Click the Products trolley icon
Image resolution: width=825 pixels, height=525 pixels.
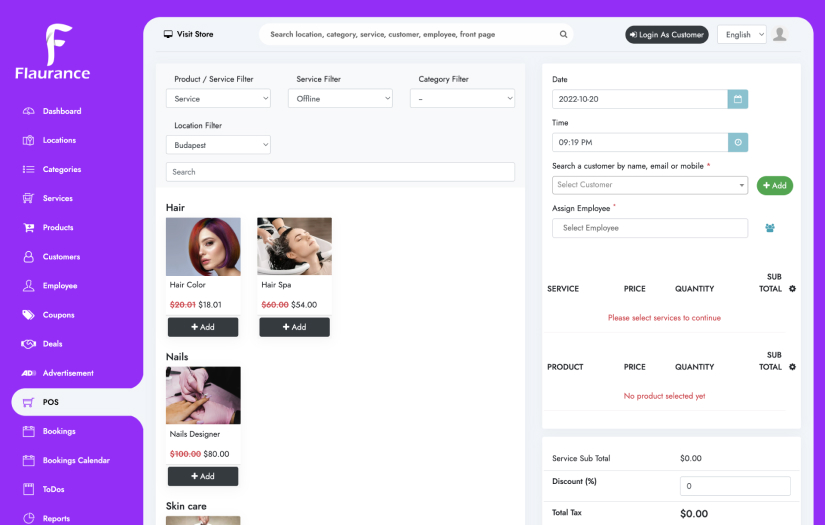28,227
